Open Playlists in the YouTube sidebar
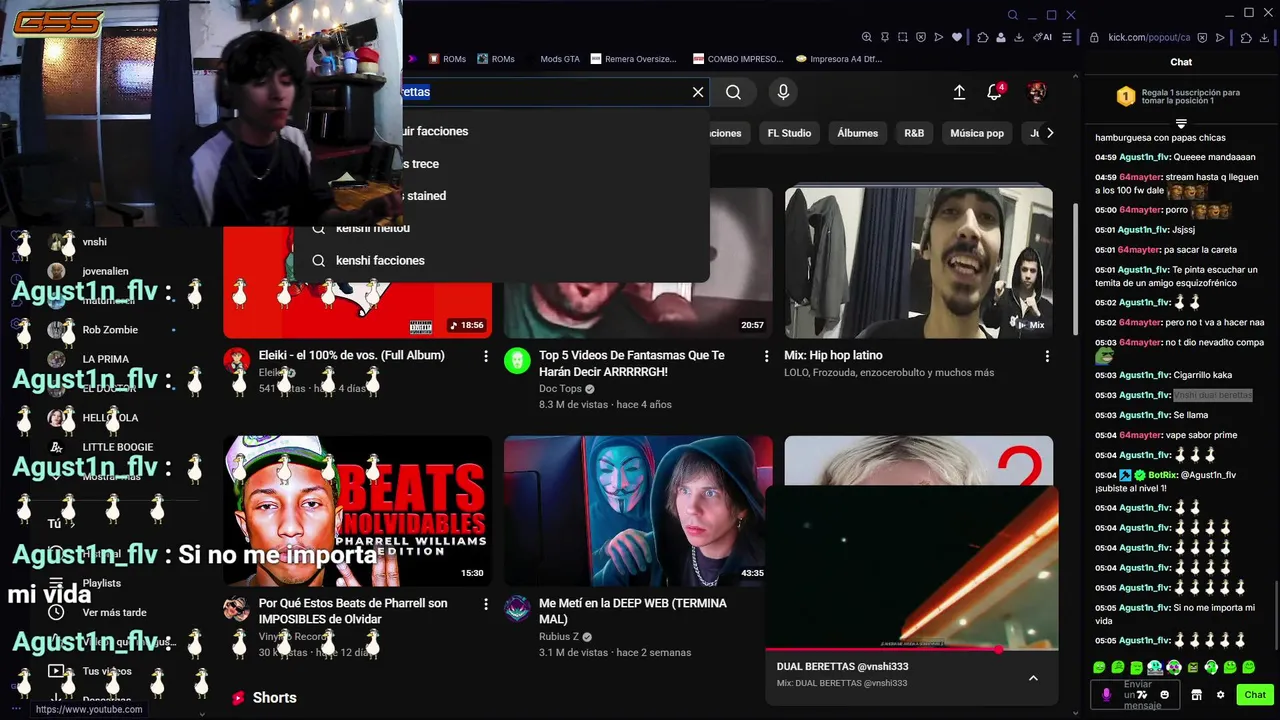The width and height of the screenshot is (1280, 720). point(102,583)
